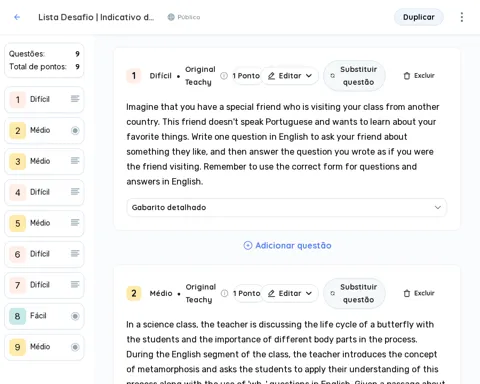Image resolution: width=480 pixels, height=384 pixels.
Task: Click the question 1 text starting 'Imagine that you have'
Action: coord(283,144)
